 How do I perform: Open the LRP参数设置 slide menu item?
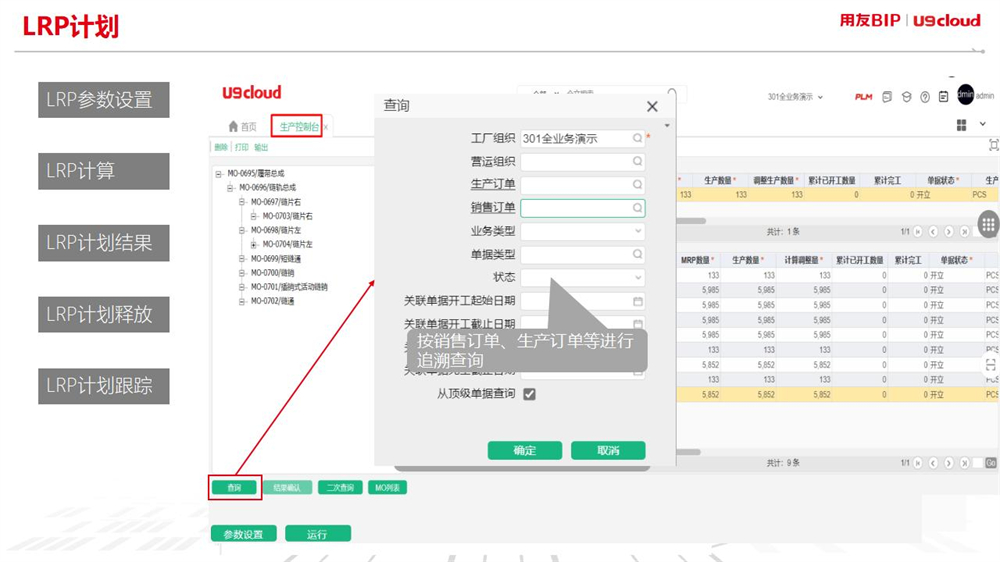(x=104, y=100)
